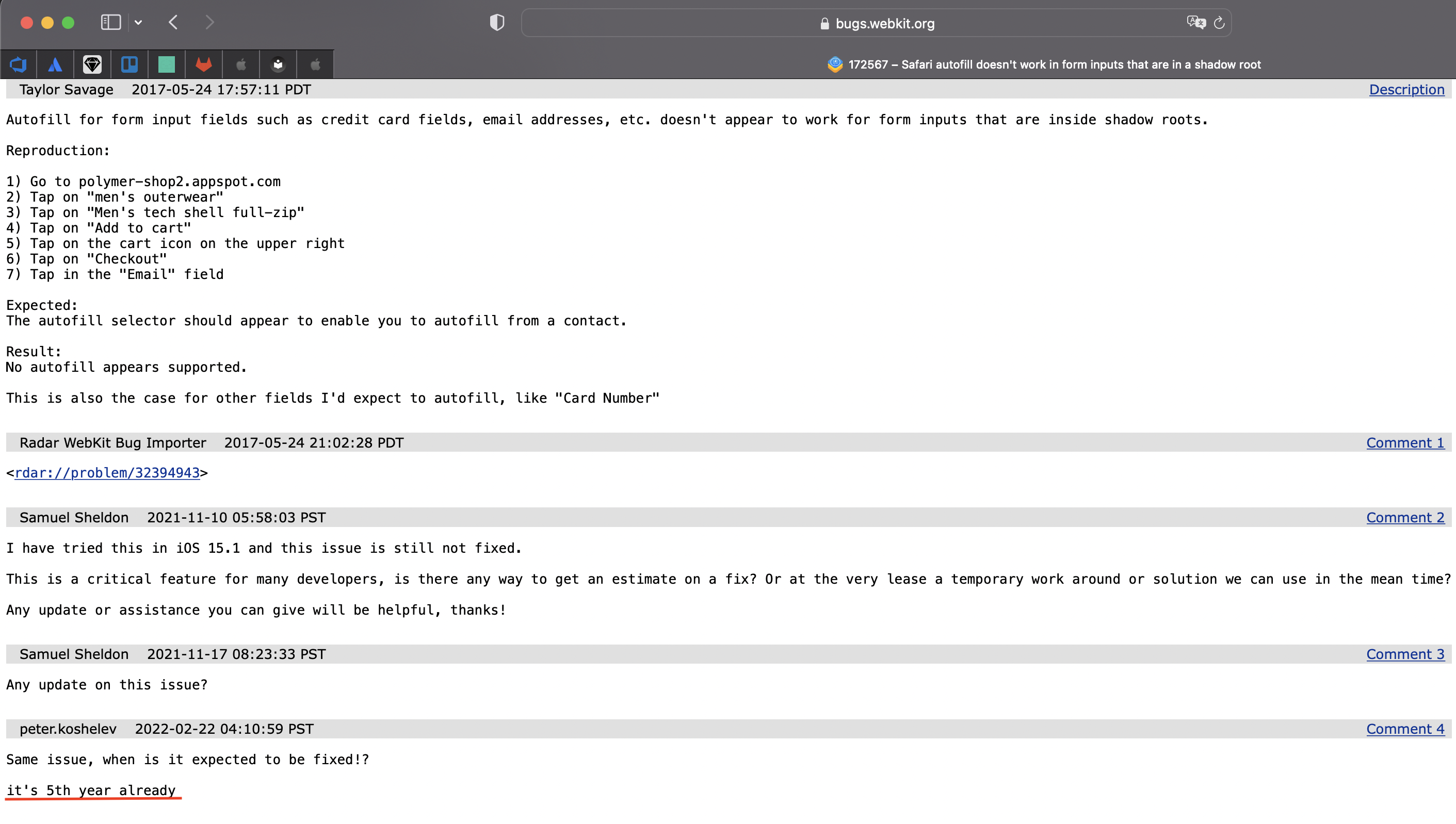
Task: Open the Atlassian pinned tab
Action: pyautogui.click(x=55, y=64)
